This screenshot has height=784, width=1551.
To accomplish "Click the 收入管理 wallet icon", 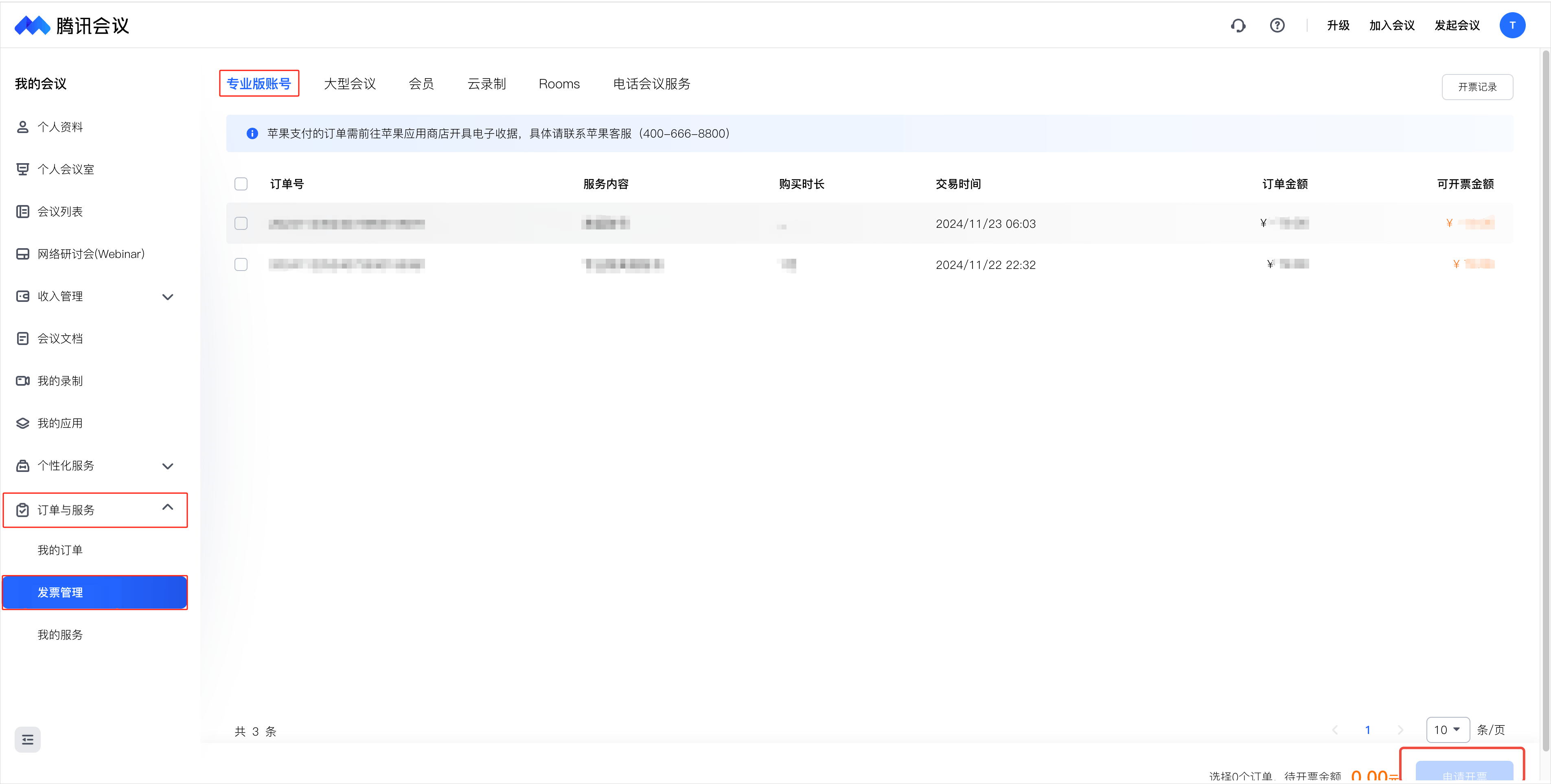I will (23, 296).
